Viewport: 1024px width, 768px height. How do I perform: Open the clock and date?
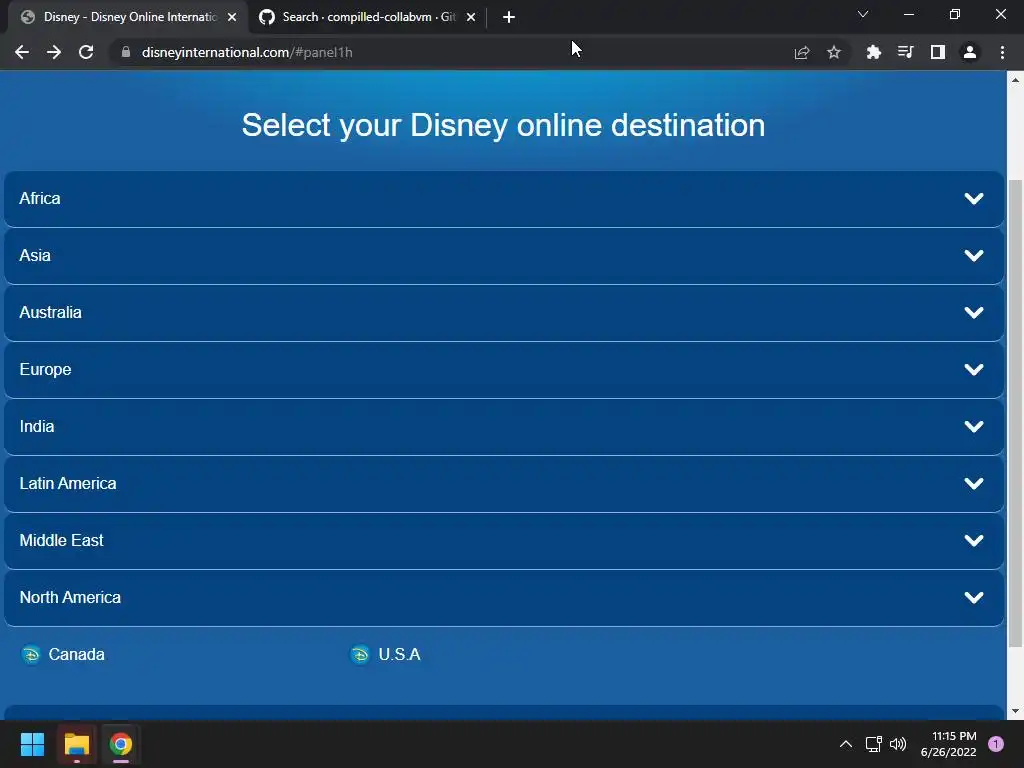(x=948, y=744)
